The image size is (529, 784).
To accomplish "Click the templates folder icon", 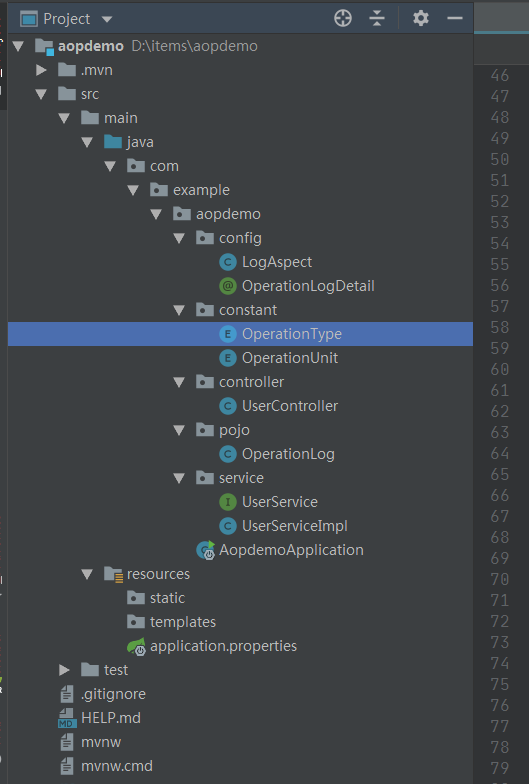I will 136,622.
